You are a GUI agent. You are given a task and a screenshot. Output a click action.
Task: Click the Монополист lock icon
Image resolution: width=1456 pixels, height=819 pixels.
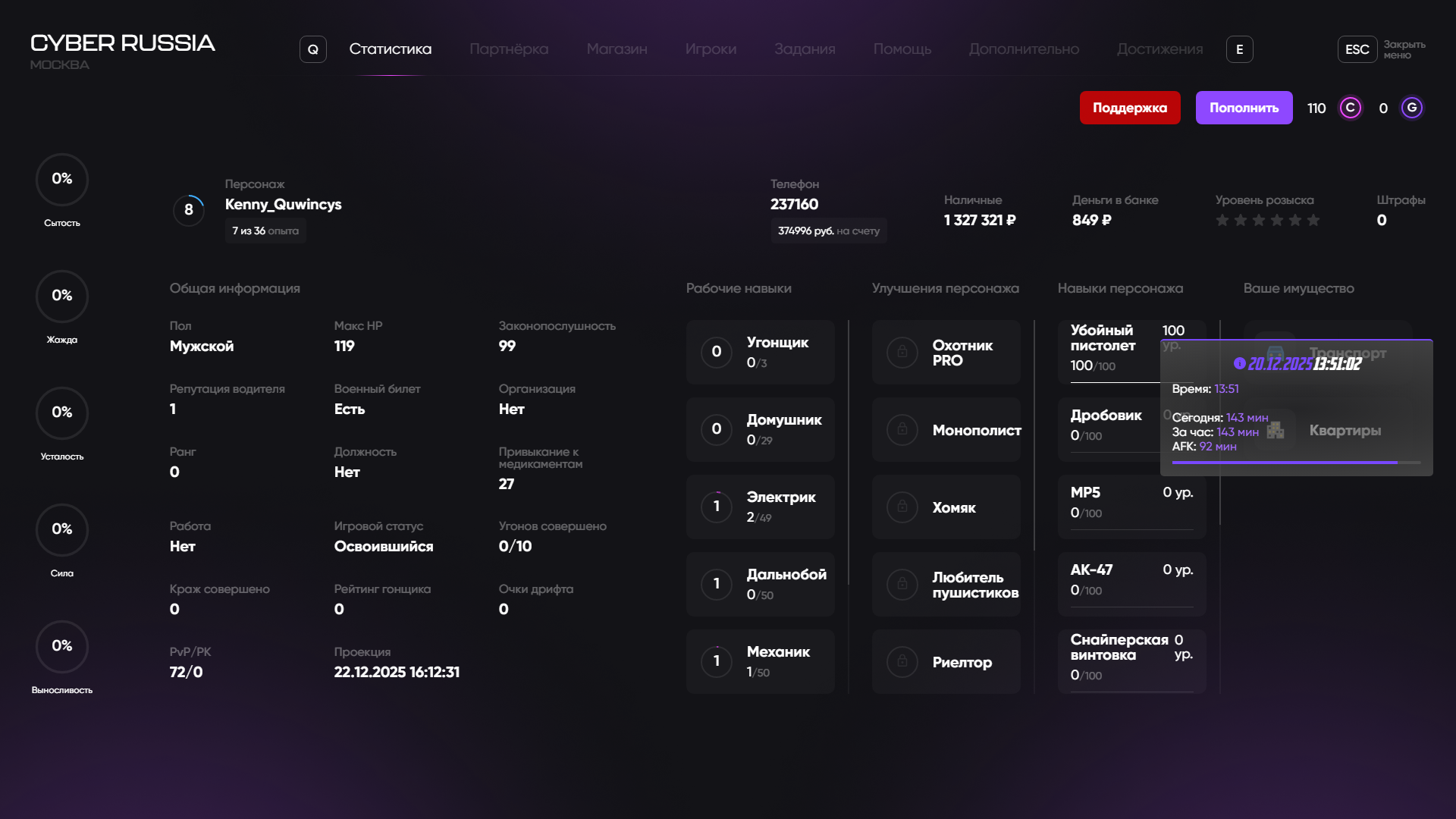pyautogui.click(x=902, y=429)
